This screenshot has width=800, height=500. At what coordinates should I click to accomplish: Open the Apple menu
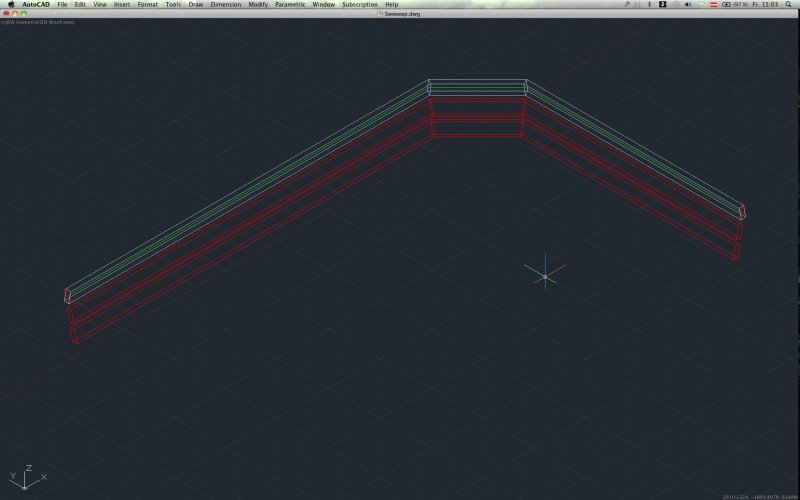[11, 4]
